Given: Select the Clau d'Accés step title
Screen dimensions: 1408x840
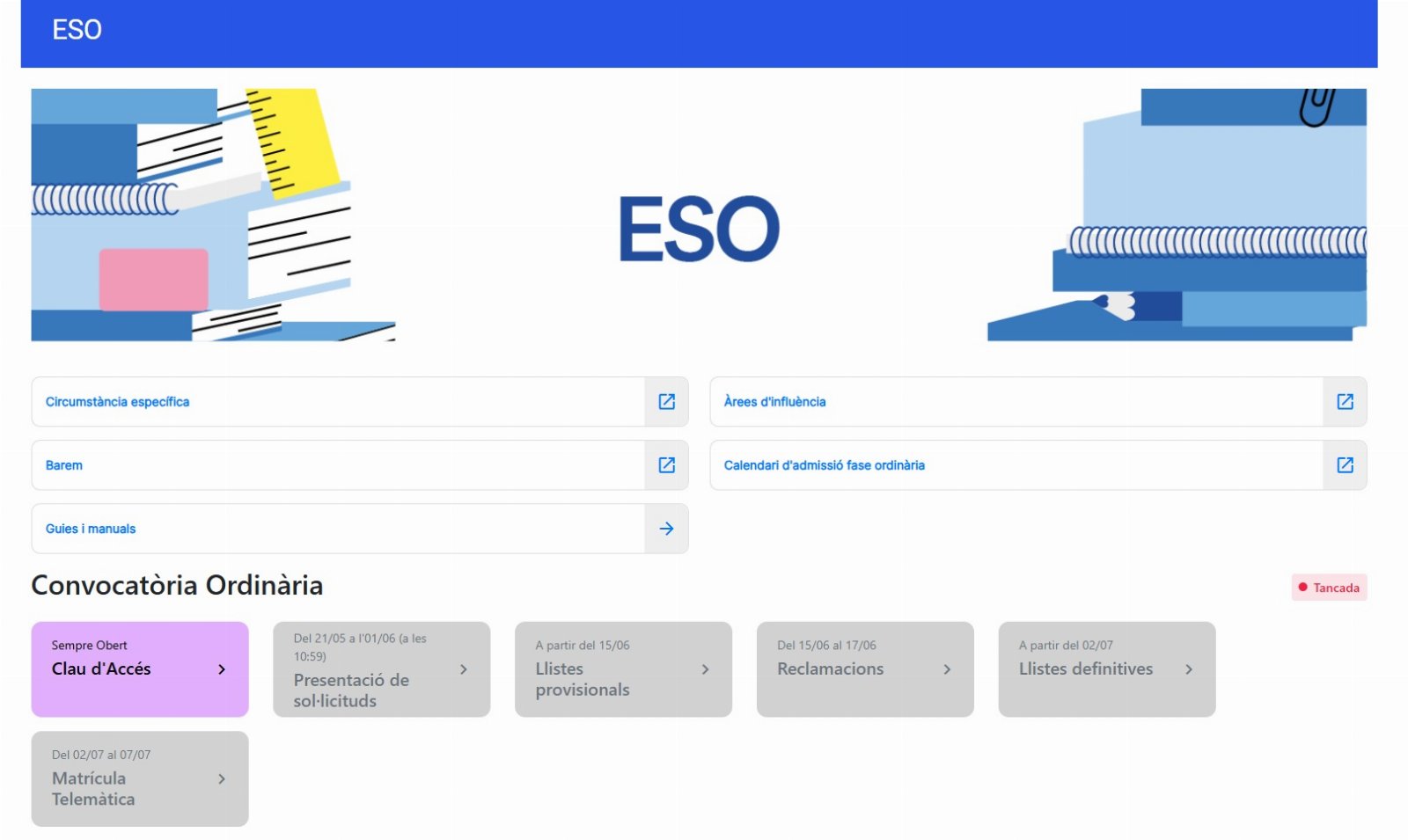Looking at the screenshot, I should tap(101, 668).
